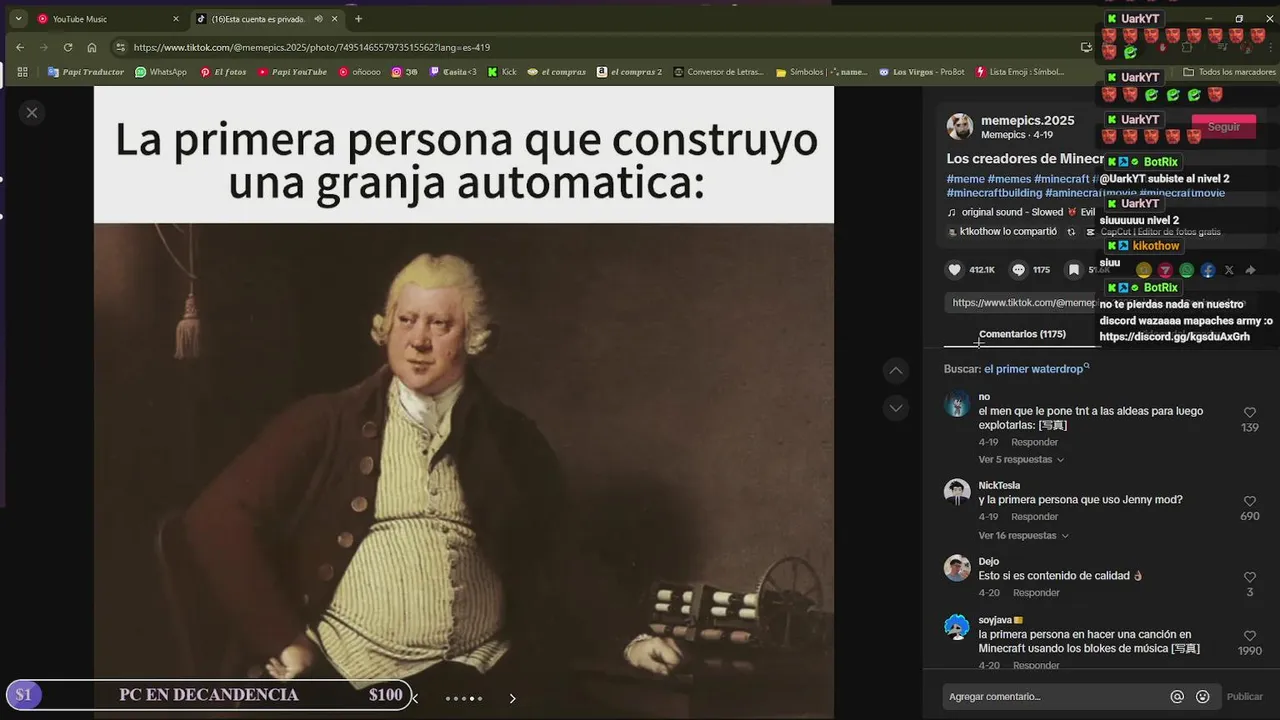Open the original sound - Slowed music link
Image resolution: width=1280 pixels, height=720 pixels.
(1021, 212)
